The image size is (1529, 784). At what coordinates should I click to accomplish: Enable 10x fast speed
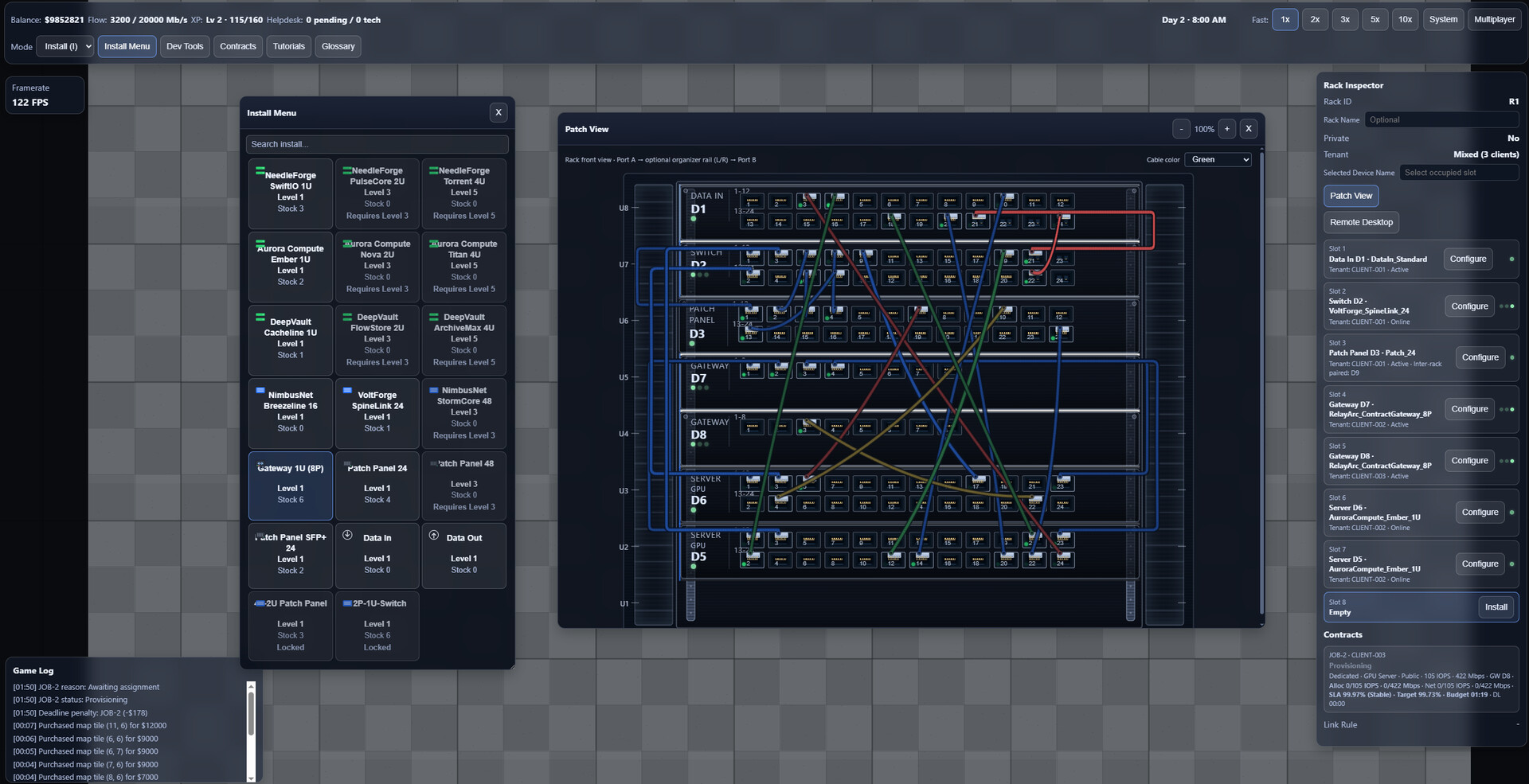click(1405, 20)
